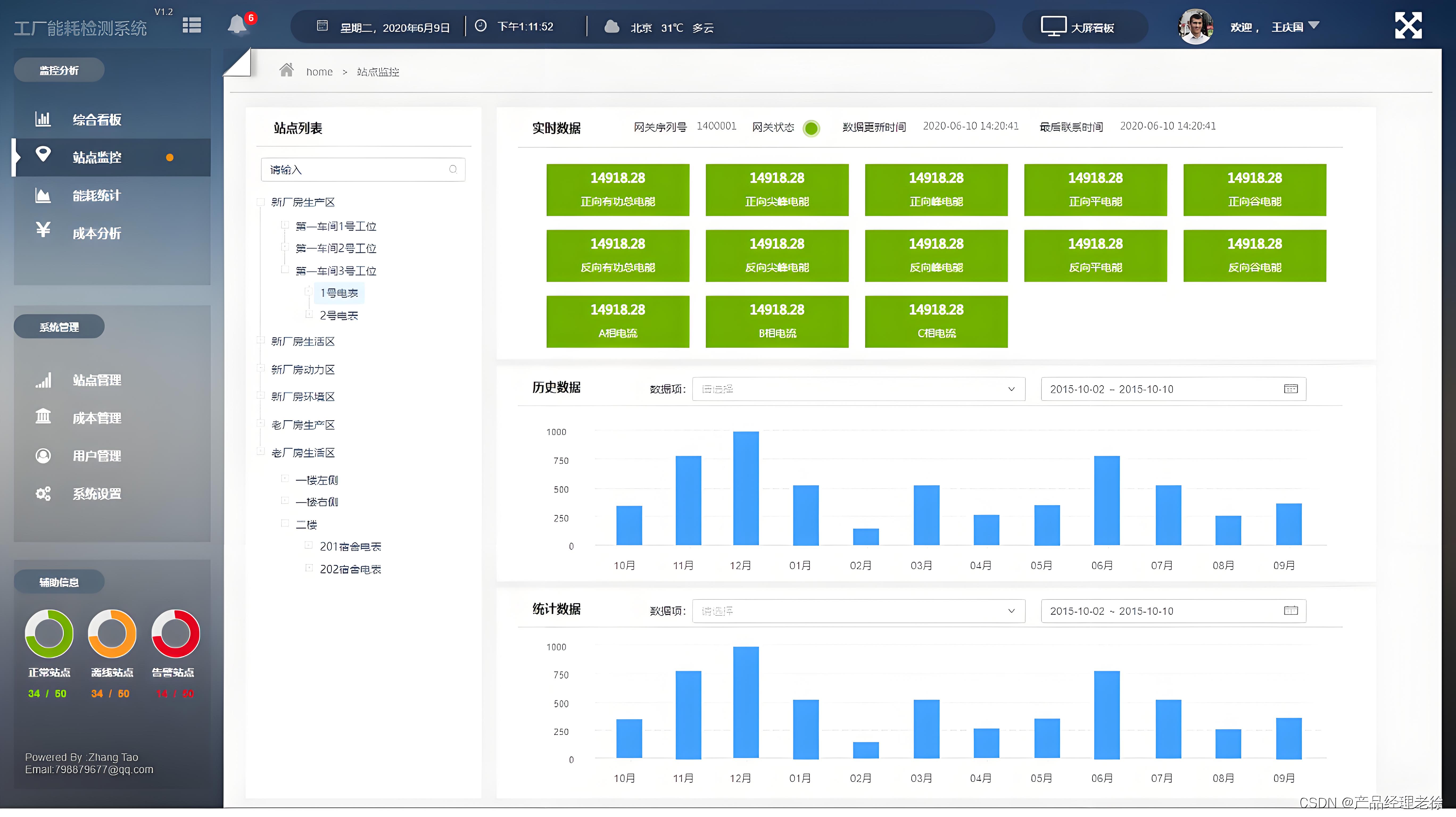Viewport: 1456px width, 817px height.
Task: Click the green 正常站点 donut chart
Action: [49, 633]
